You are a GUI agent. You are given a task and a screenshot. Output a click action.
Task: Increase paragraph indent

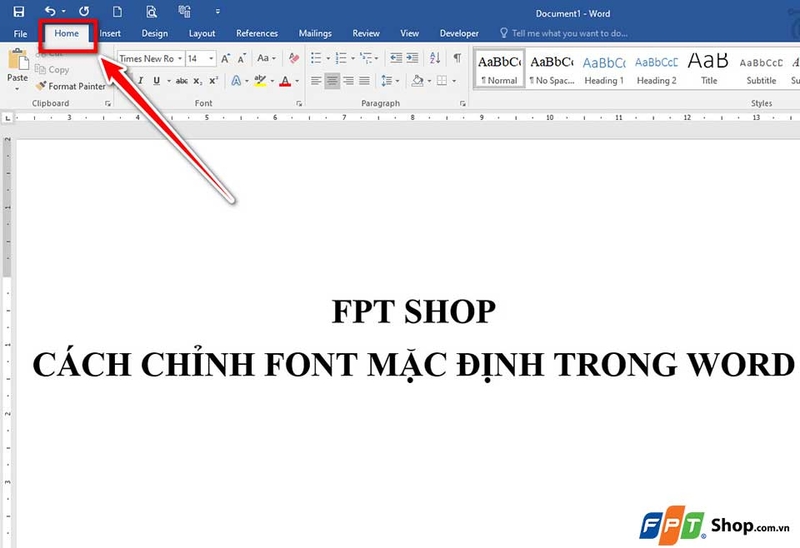tap(412, 58)
